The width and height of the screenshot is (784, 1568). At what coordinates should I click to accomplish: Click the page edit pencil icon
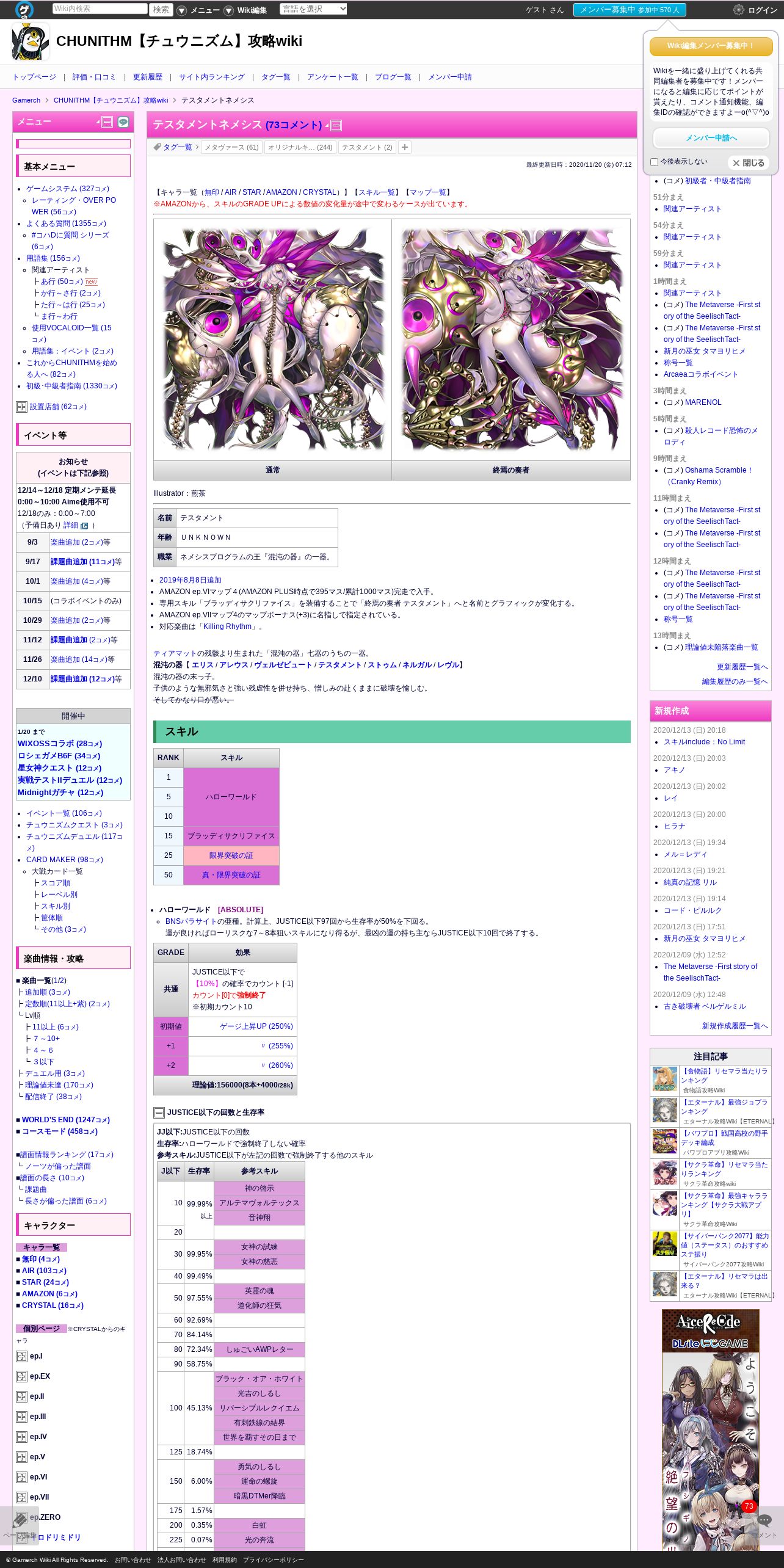[20, 1520]
